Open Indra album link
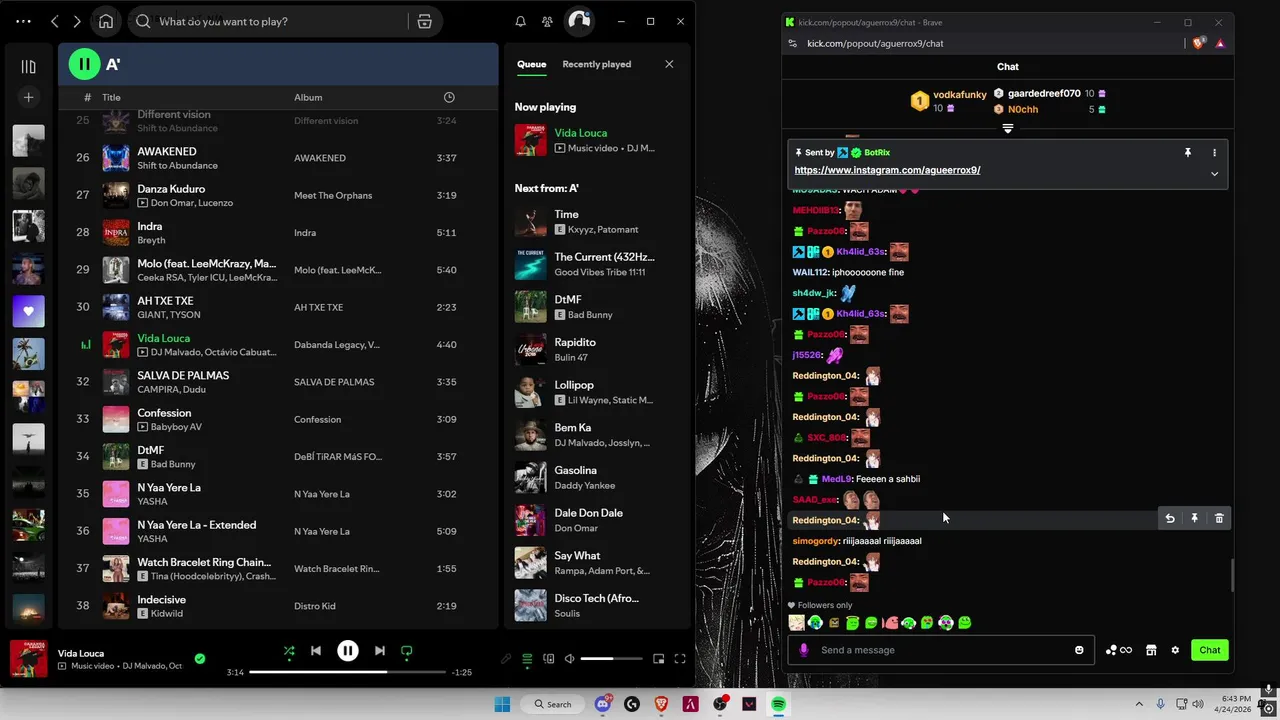This screenshot has height=720, width=1280. [305, 233]
